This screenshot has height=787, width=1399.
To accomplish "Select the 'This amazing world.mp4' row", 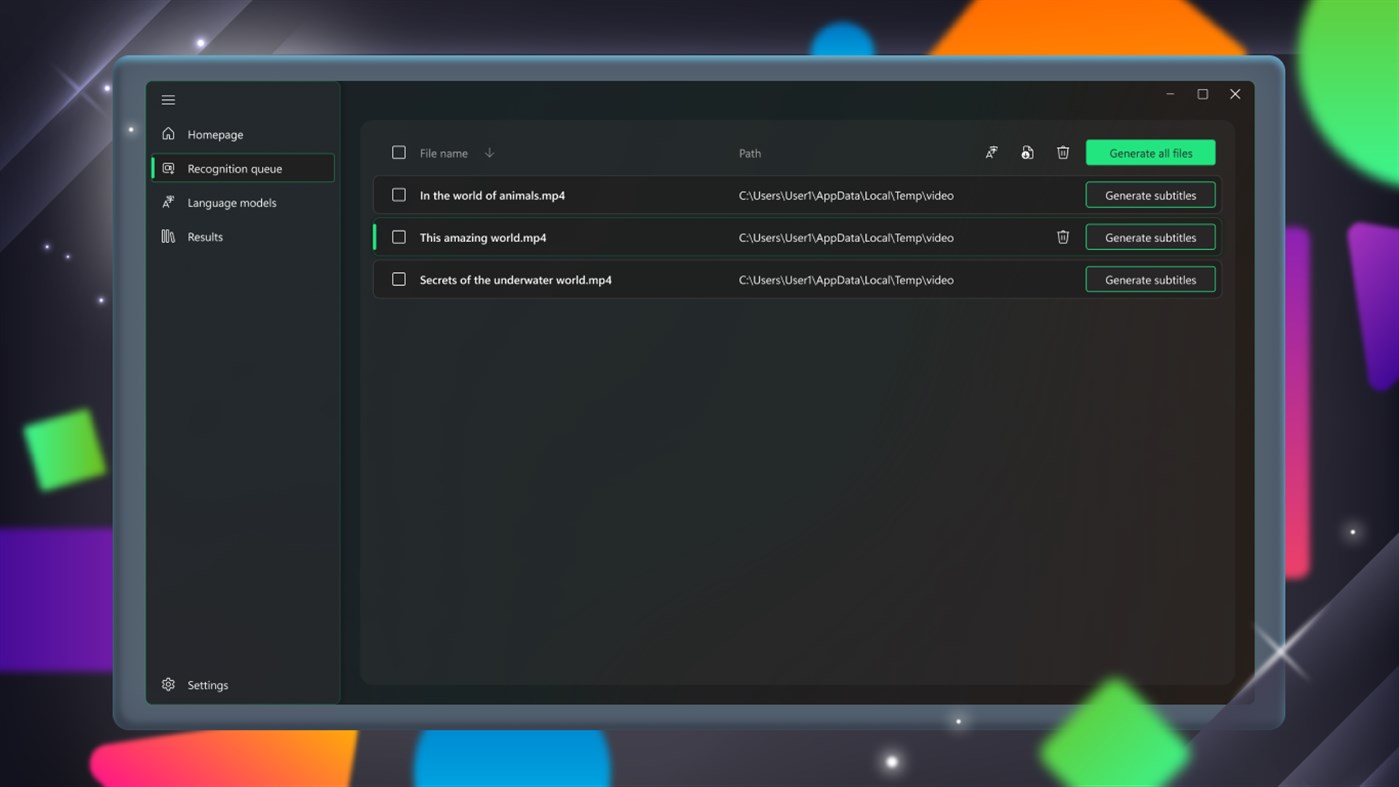I will coord(700,237).
